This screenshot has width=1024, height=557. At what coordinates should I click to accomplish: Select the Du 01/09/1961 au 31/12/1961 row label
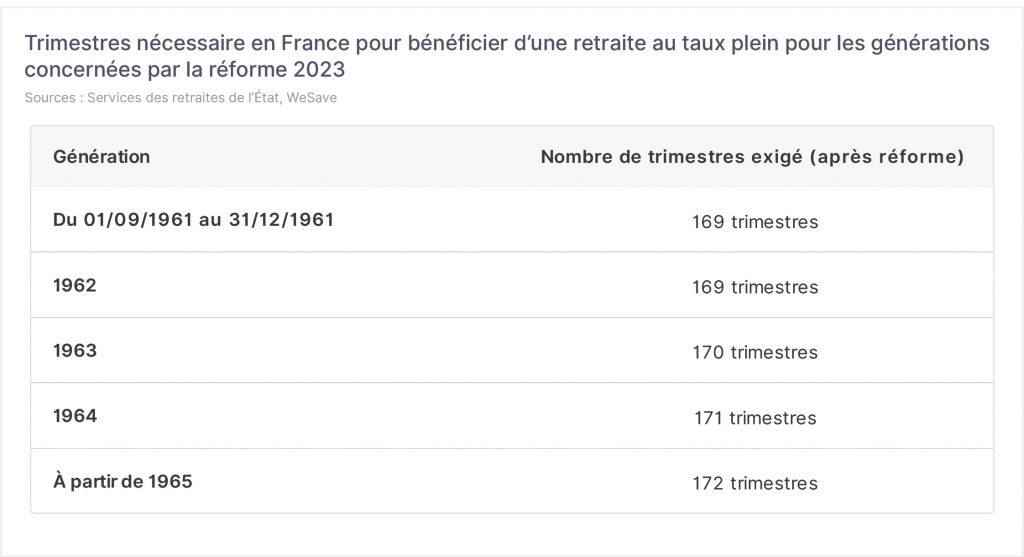point(193,219)
